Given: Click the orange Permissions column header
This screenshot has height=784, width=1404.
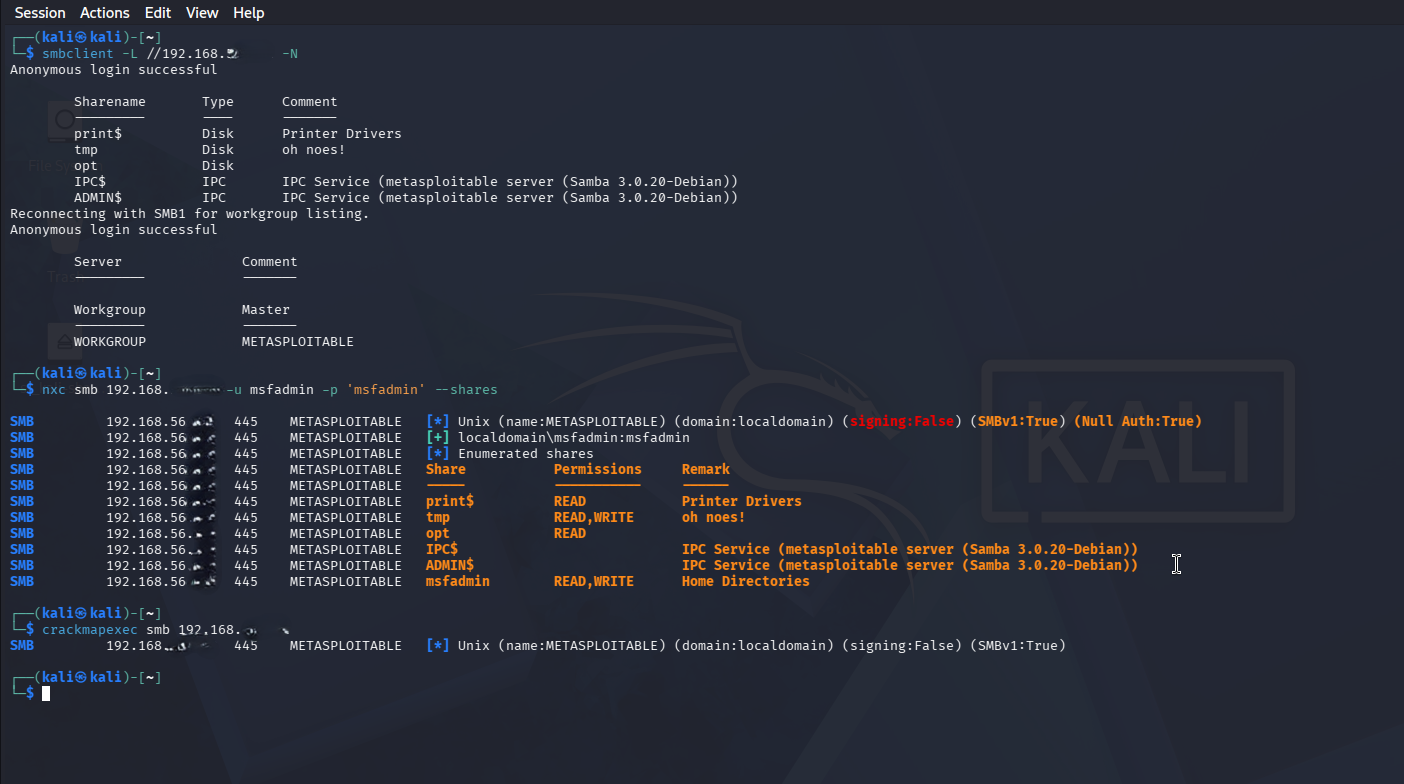Looking at the screenshot, I should tap(598, 470).
